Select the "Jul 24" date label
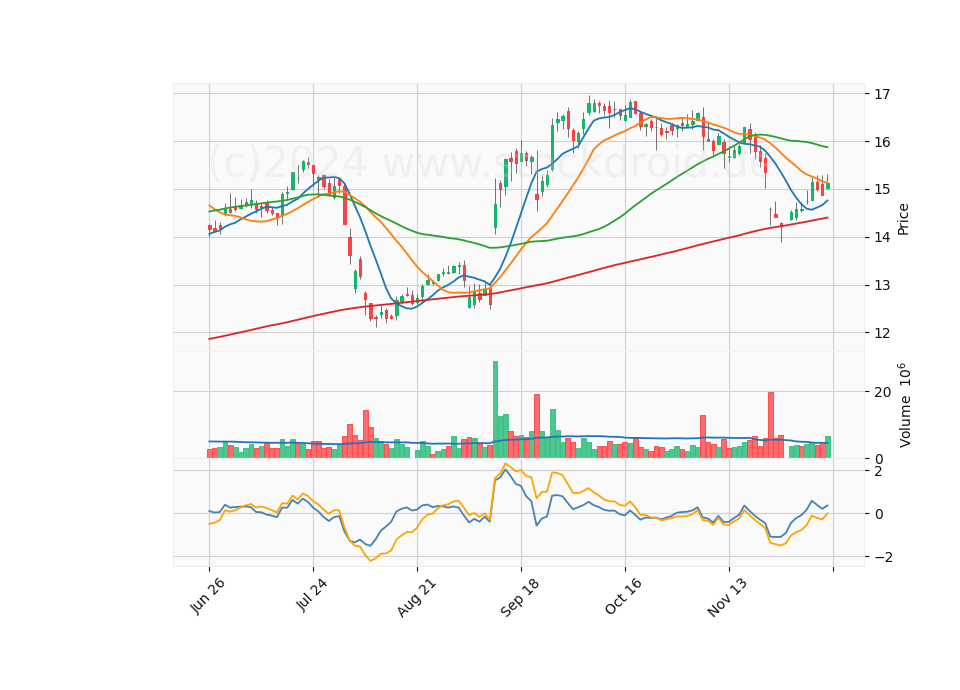 tap(312, 594)
